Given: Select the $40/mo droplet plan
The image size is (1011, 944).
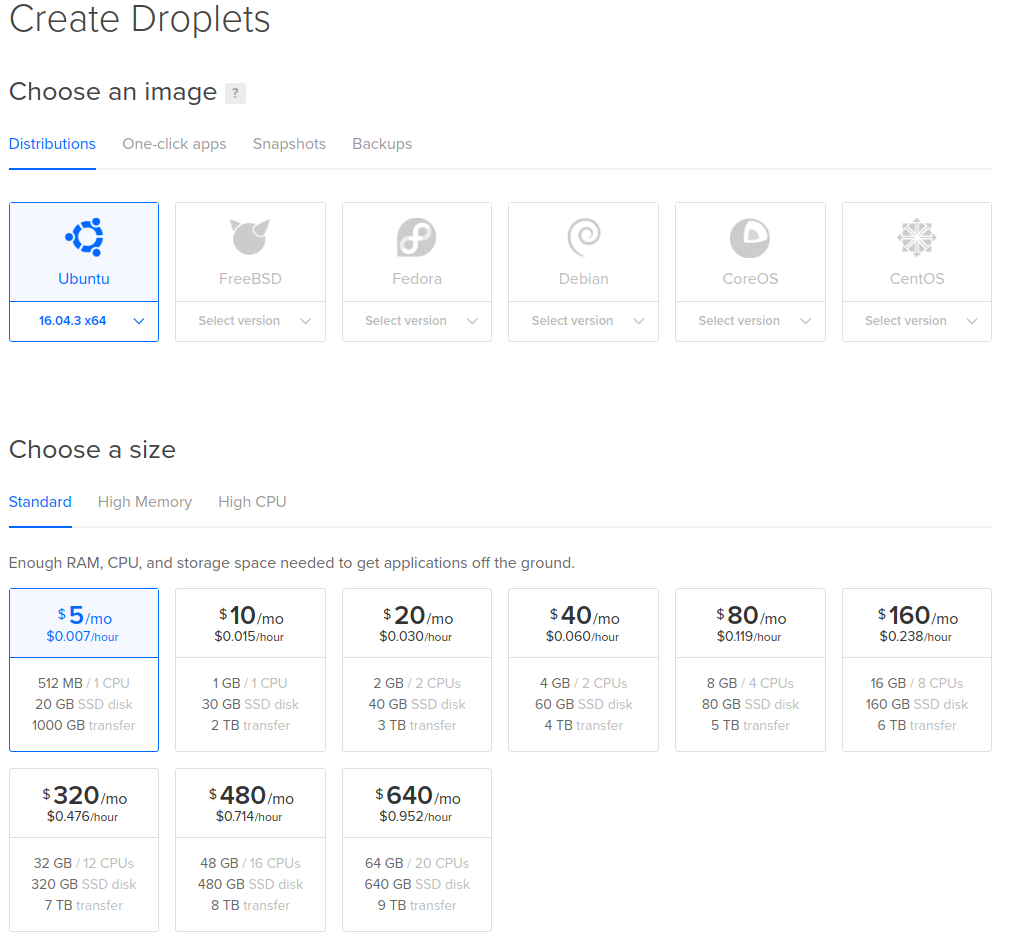Looking at the screenshot, I should coord(584,669).
